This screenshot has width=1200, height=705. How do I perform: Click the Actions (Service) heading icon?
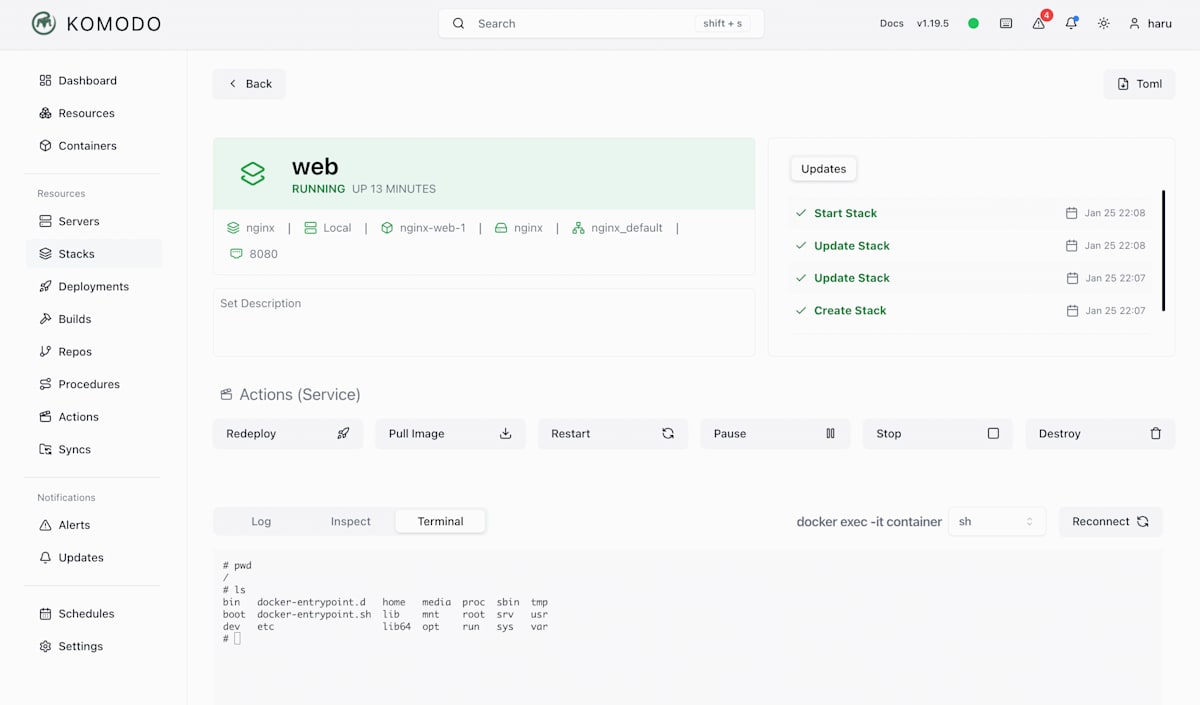pyautogui.click(x=226, y=395)
